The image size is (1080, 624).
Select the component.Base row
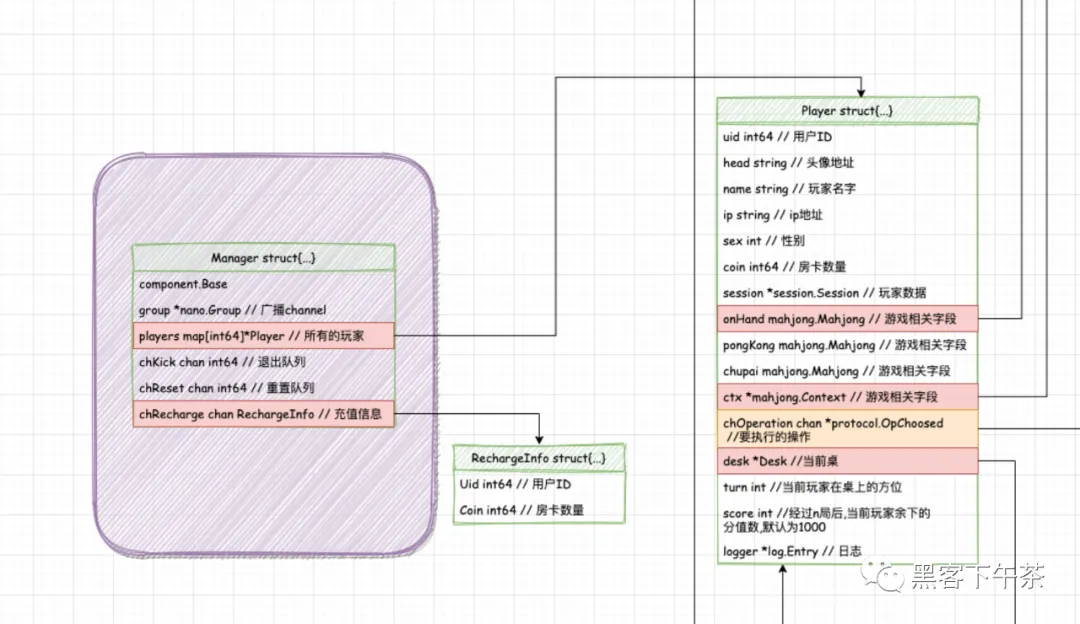pos(264,284)
